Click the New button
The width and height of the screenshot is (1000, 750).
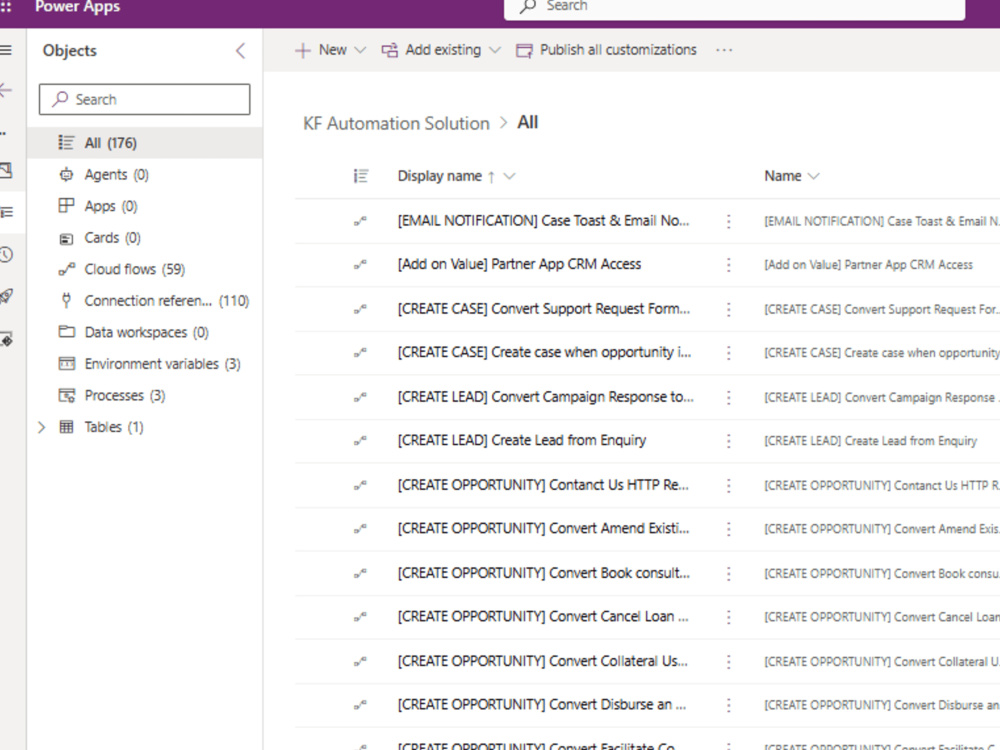point(321,50)
